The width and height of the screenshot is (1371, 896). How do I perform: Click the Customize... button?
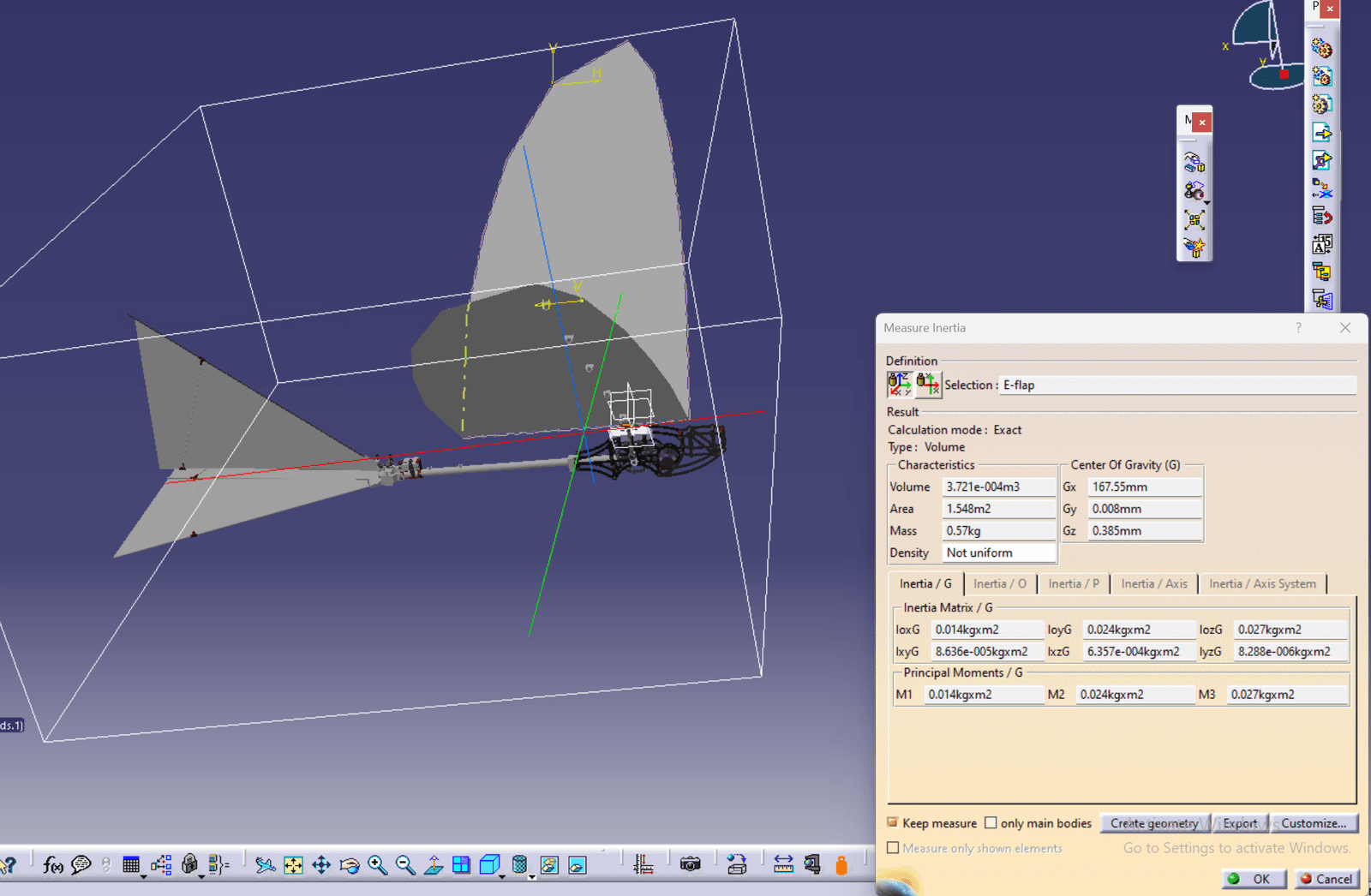(1314, 823)
